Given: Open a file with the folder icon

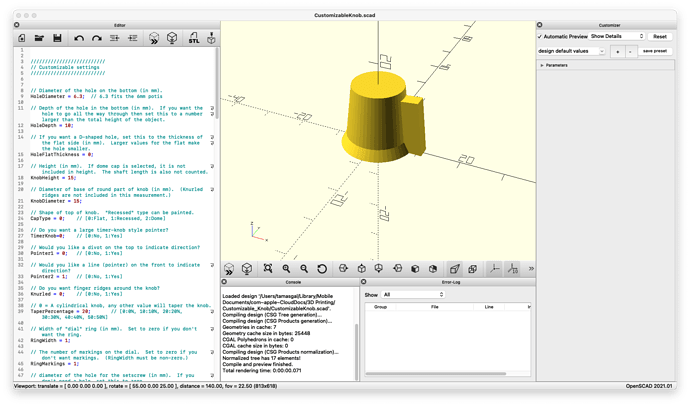Looking at the screenshot, I should click(39, 38).
